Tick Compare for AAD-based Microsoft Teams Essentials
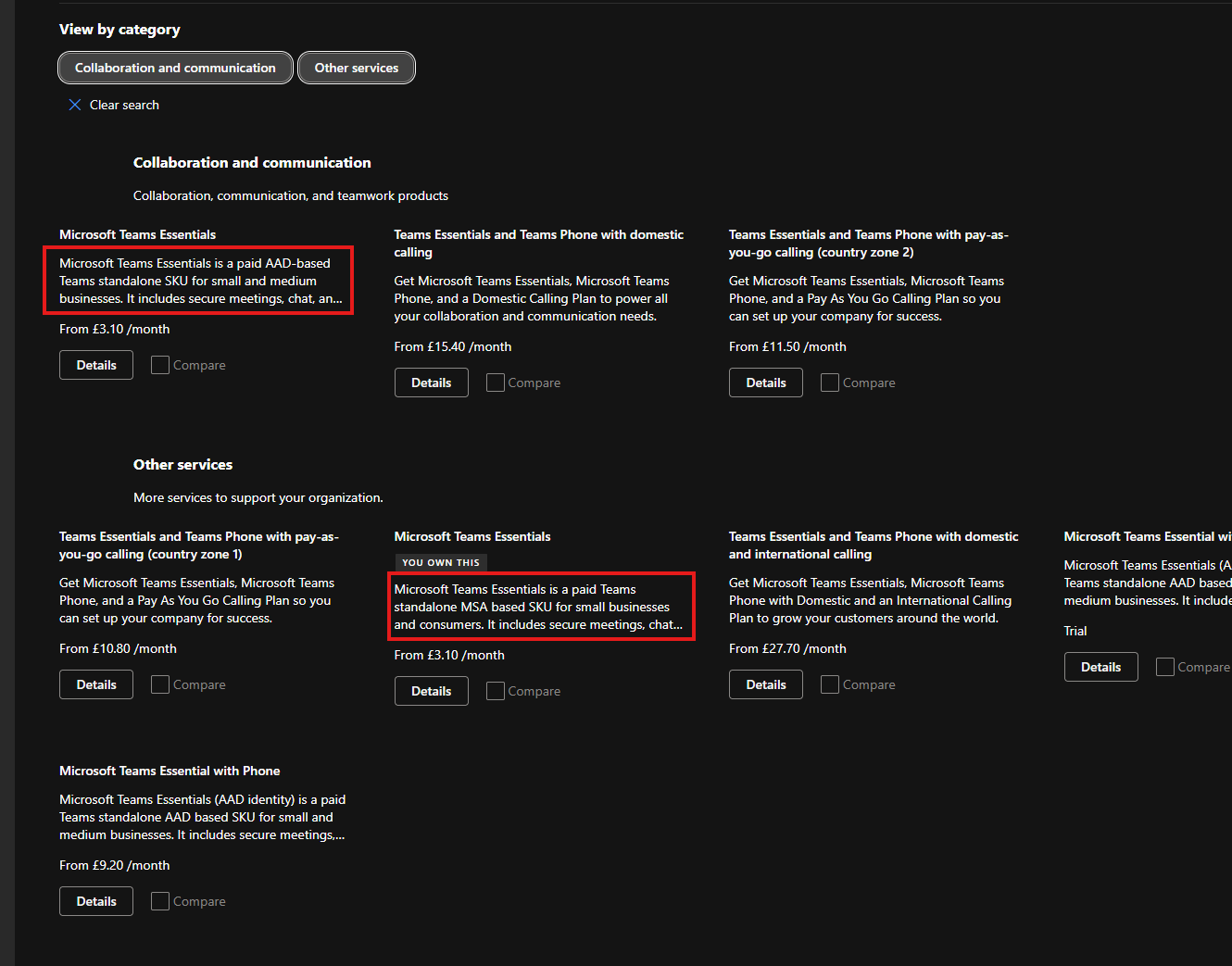This screenshot has width=1232, height=966. 160,365
